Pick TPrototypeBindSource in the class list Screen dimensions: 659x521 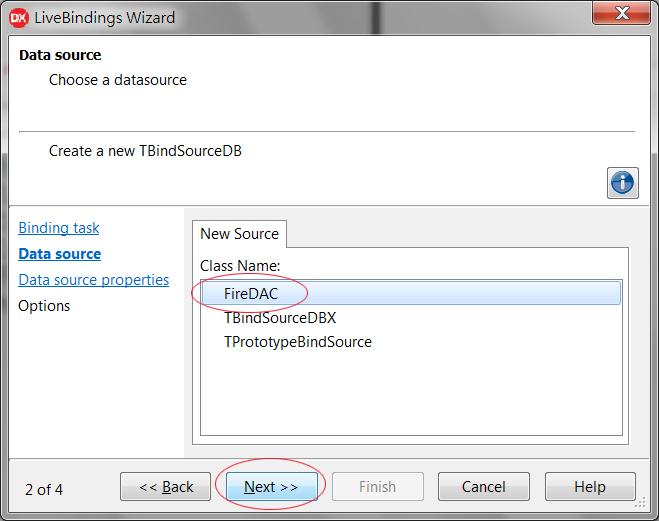coord(411,342)
